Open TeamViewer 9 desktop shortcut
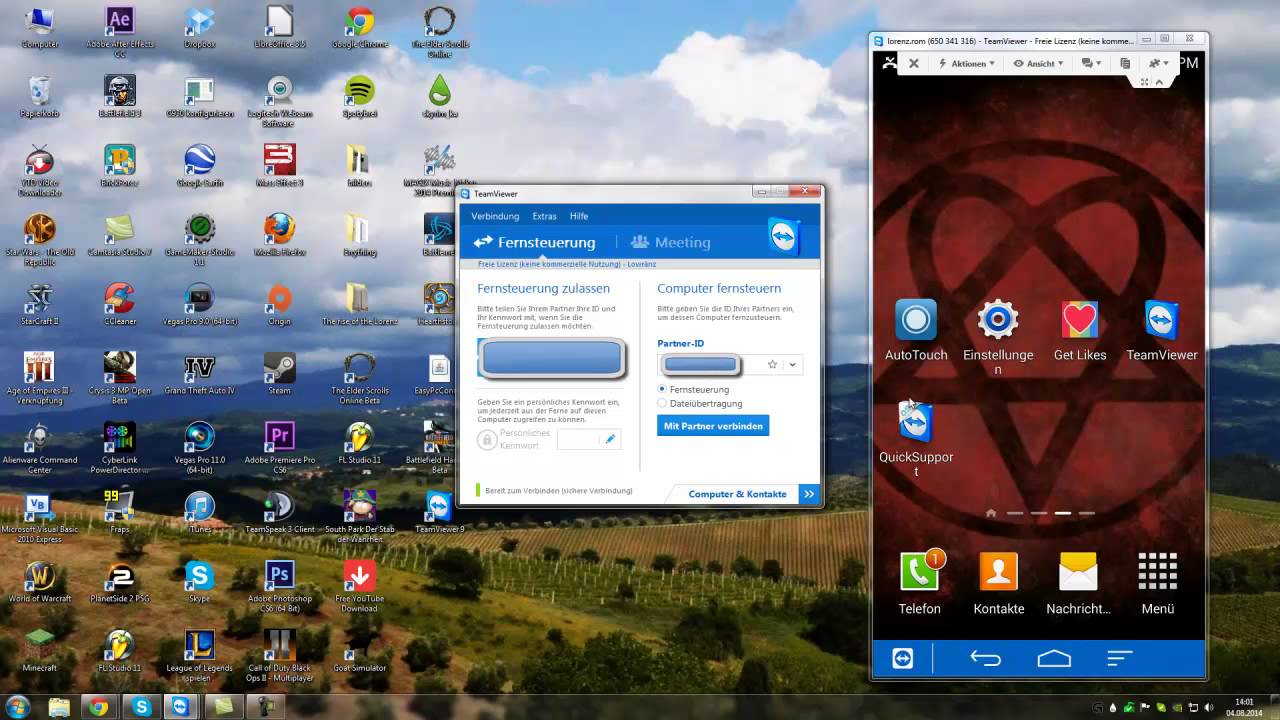Image resolution: width=1280 pixels, height=720 pixels. 439,510
